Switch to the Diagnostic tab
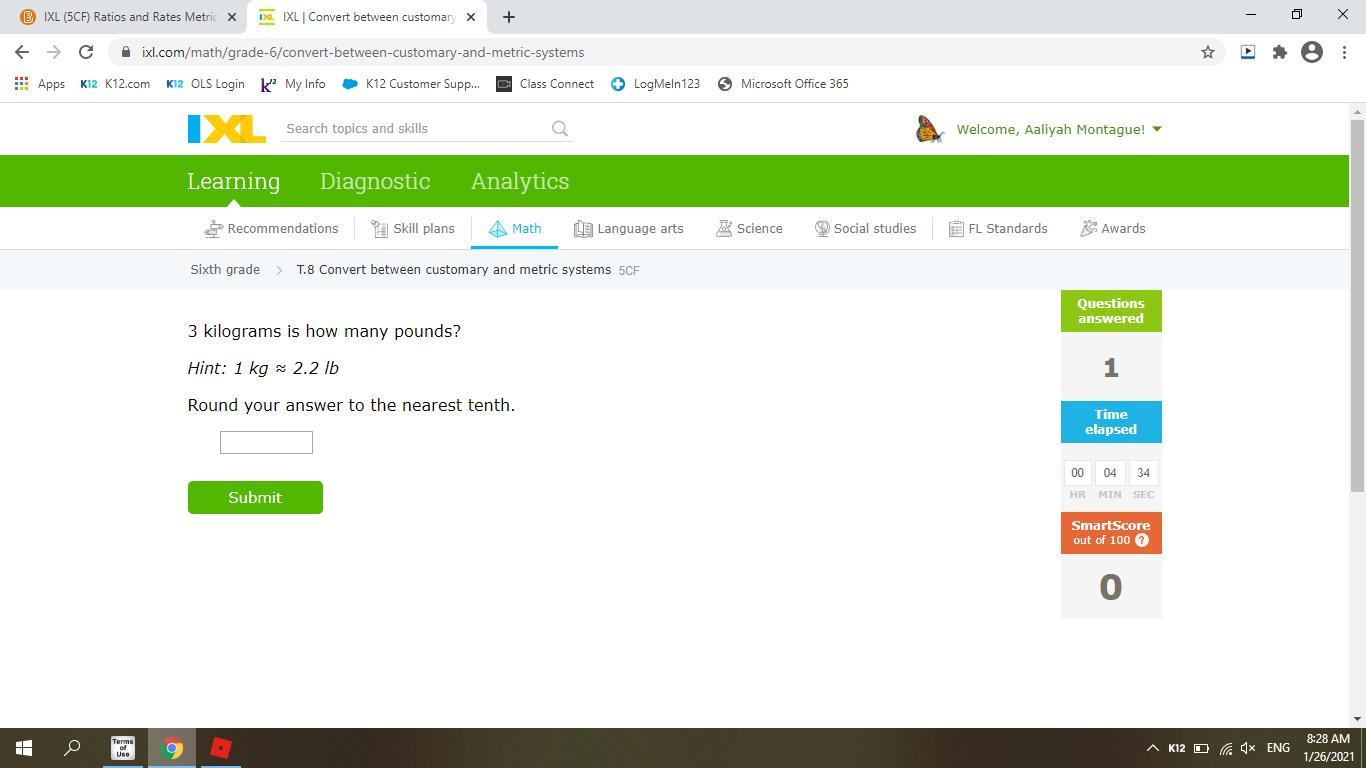The width and height of the screenshot is (1366, 768). (x=375, y=181)
